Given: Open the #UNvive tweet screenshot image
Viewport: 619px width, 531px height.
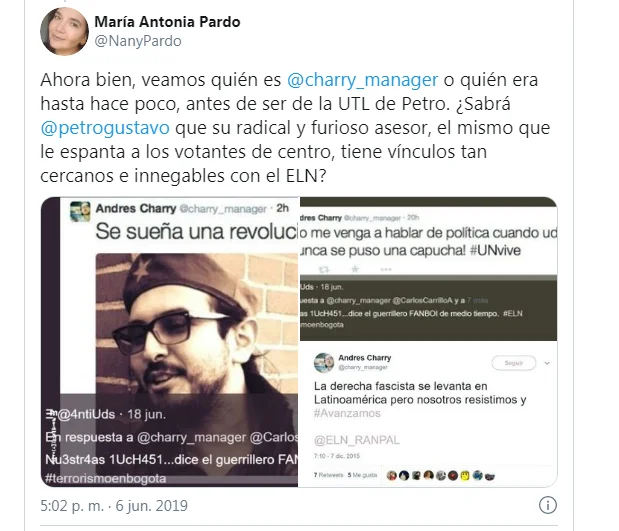Looking at the screenshot, I should point(428,268).
